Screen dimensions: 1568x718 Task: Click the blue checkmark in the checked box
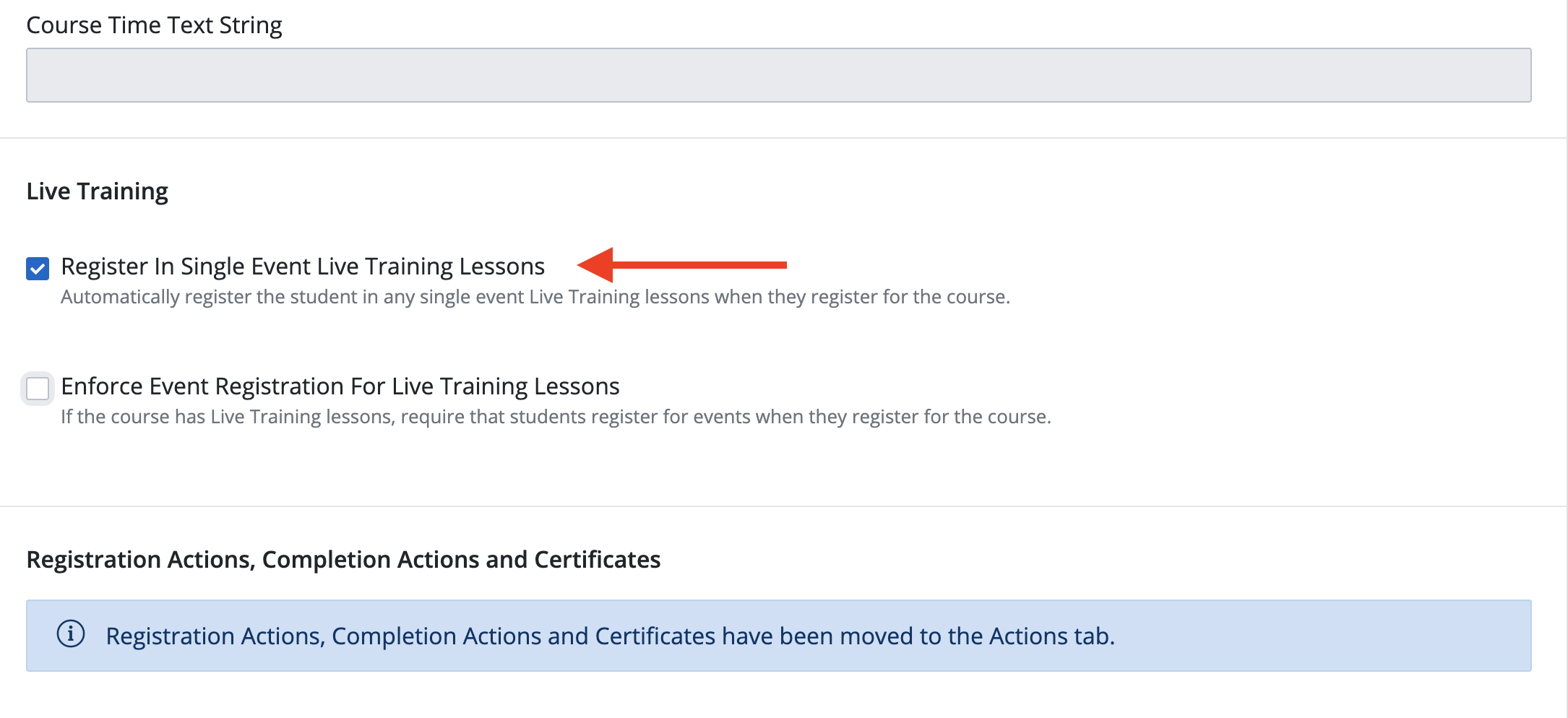38,269
